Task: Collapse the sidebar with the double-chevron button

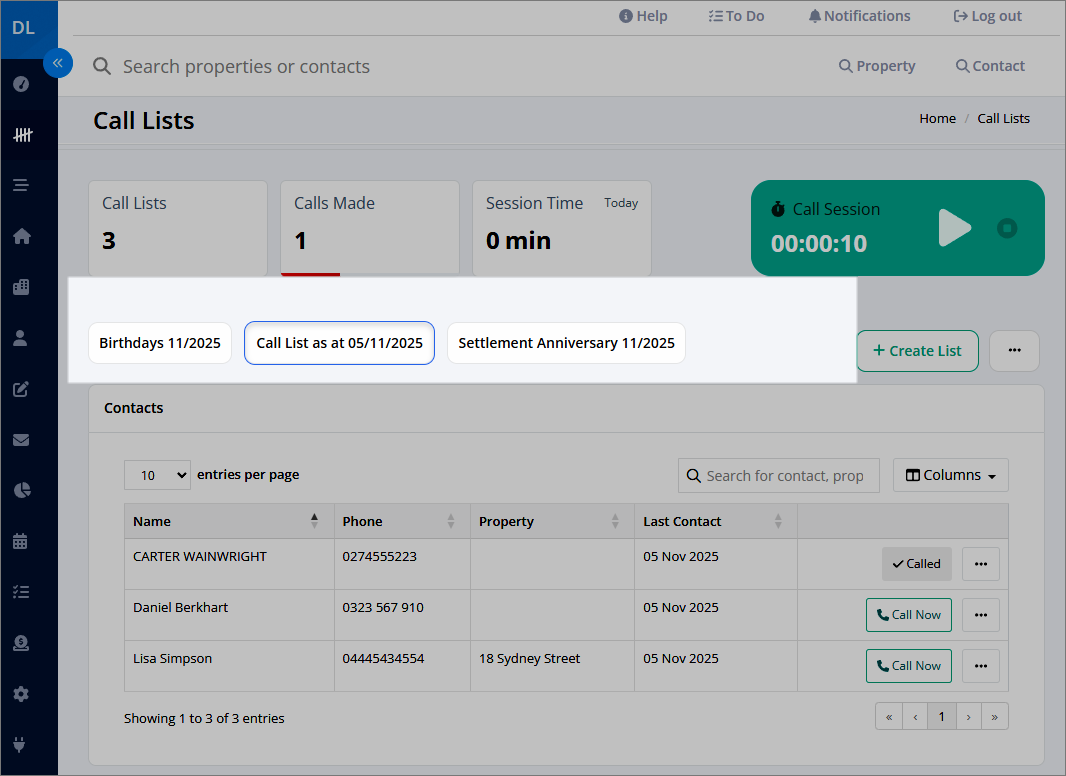Action: click(58, 63)
